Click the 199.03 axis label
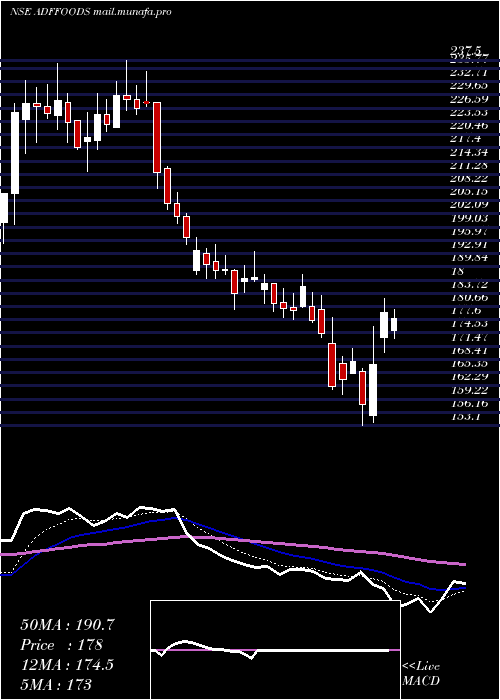Viewport: 500px width, 700px height. click(469, 218)
